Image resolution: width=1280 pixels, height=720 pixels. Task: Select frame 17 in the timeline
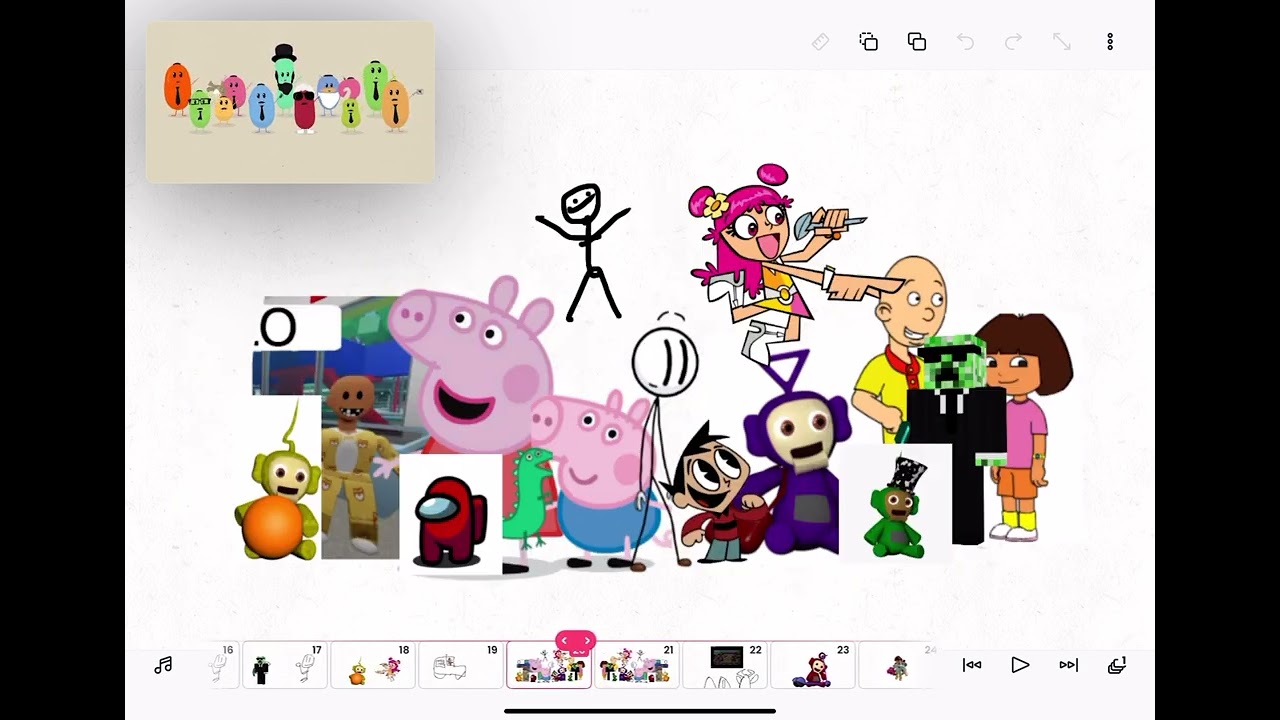285,665
